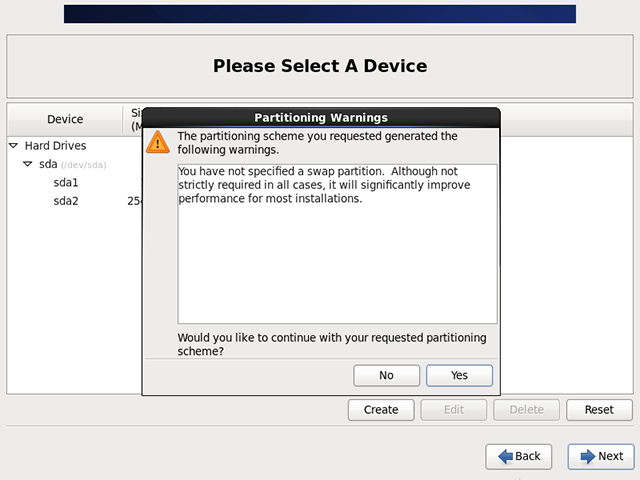Click the blue right arrow on Next
The height and width of the screenshot is (480, 640).
(x=585, y=456)
